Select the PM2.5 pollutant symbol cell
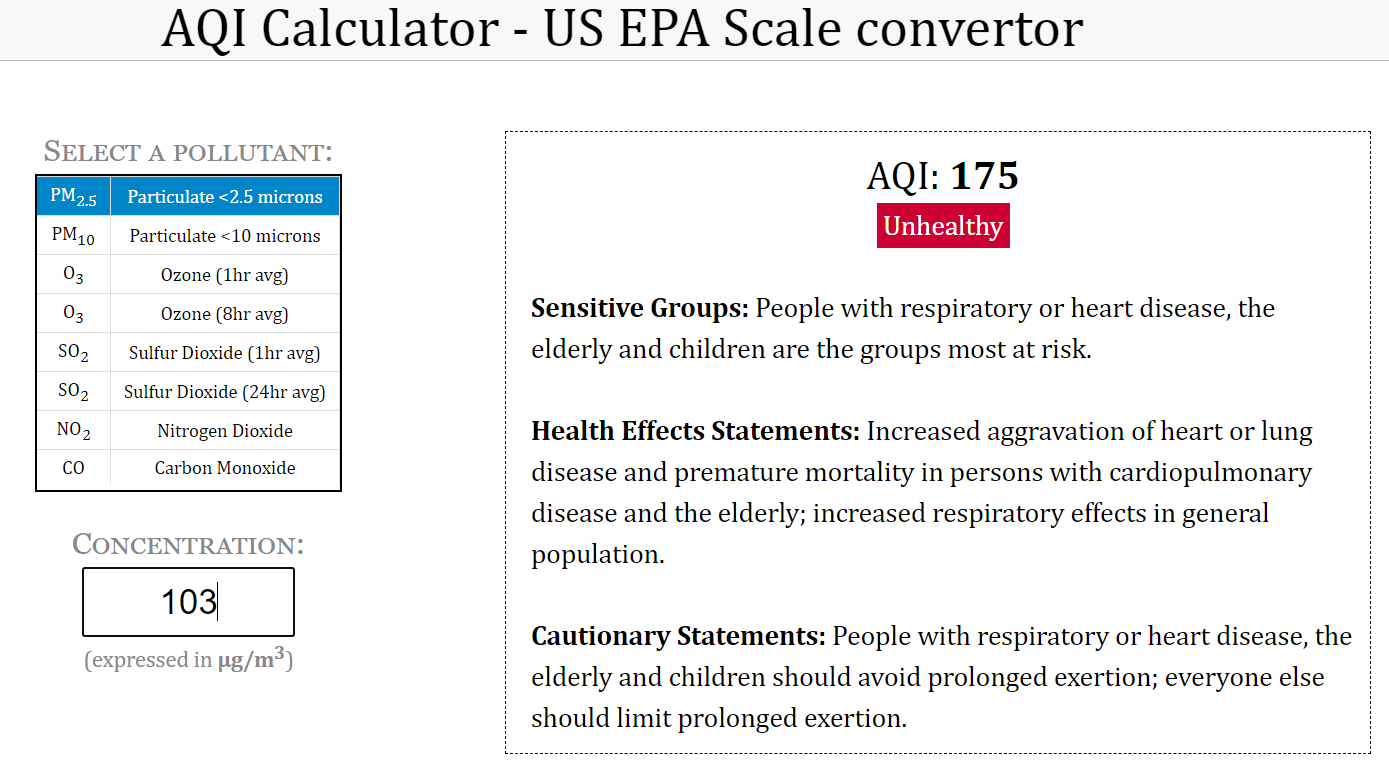The width and height of the screenshot is (1389, 771). (74, 197)
